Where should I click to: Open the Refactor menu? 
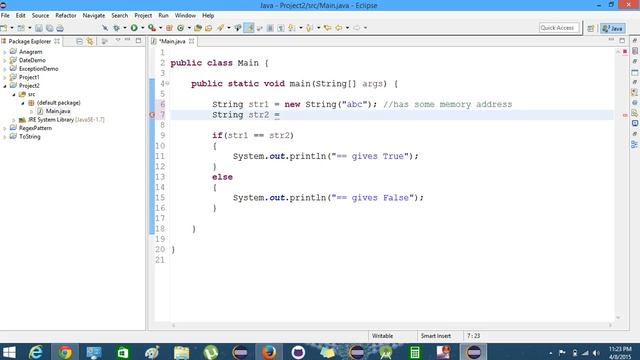tap(66, 16)
